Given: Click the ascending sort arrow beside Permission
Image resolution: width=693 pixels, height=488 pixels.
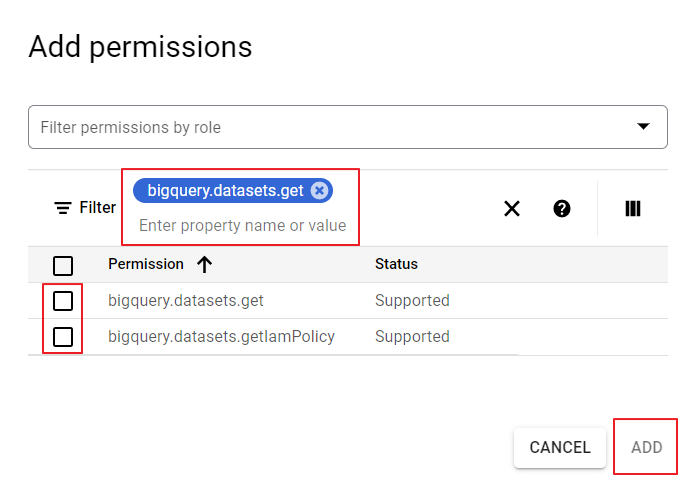Looking at the screenshot, I should pos(205,265).
